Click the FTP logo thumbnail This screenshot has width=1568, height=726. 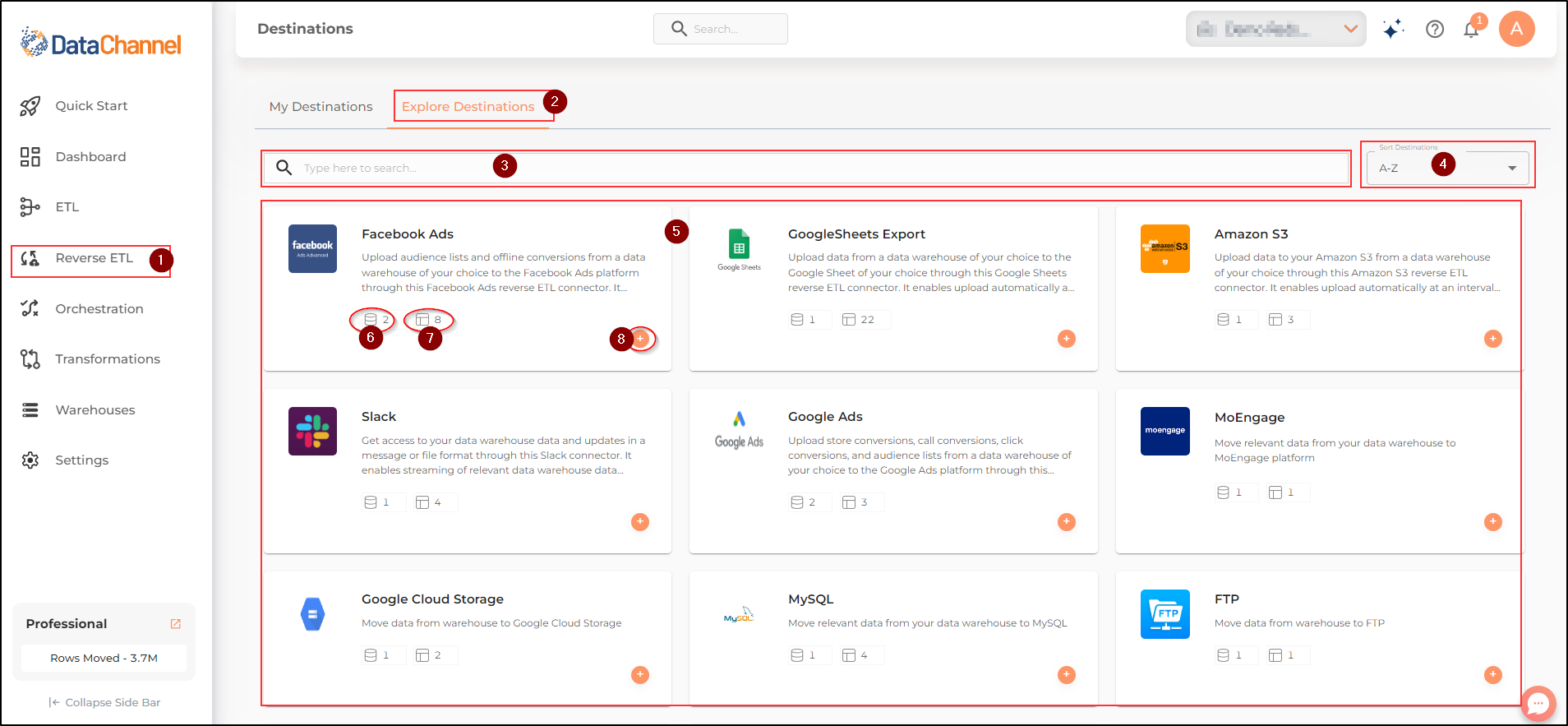[x=1165, y=614]
